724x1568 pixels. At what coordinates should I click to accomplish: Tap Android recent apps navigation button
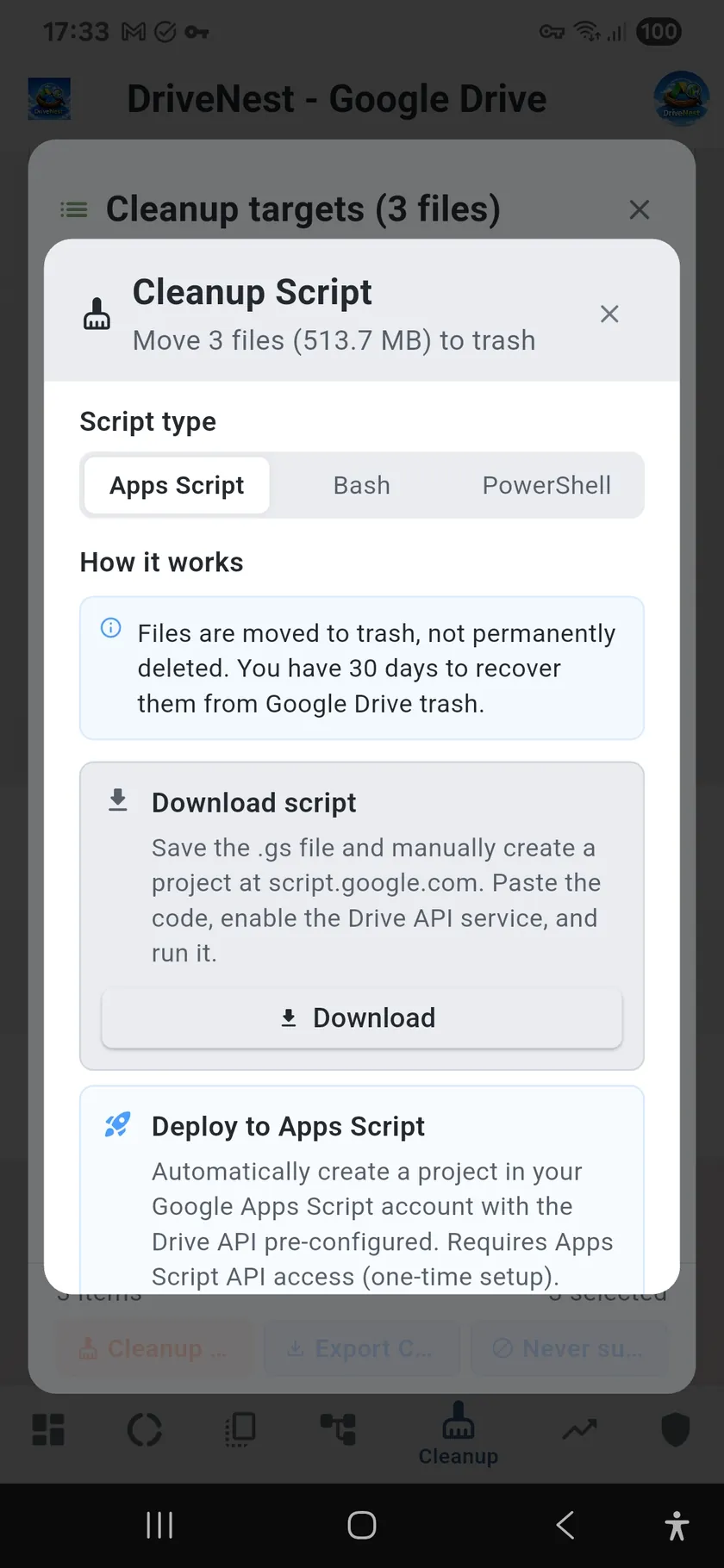(x=159, y=1525)
